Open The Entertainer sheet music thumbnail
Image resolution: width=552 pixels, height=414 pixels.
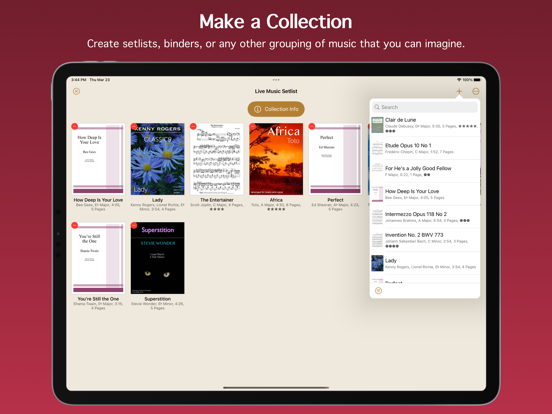(217, 159)
